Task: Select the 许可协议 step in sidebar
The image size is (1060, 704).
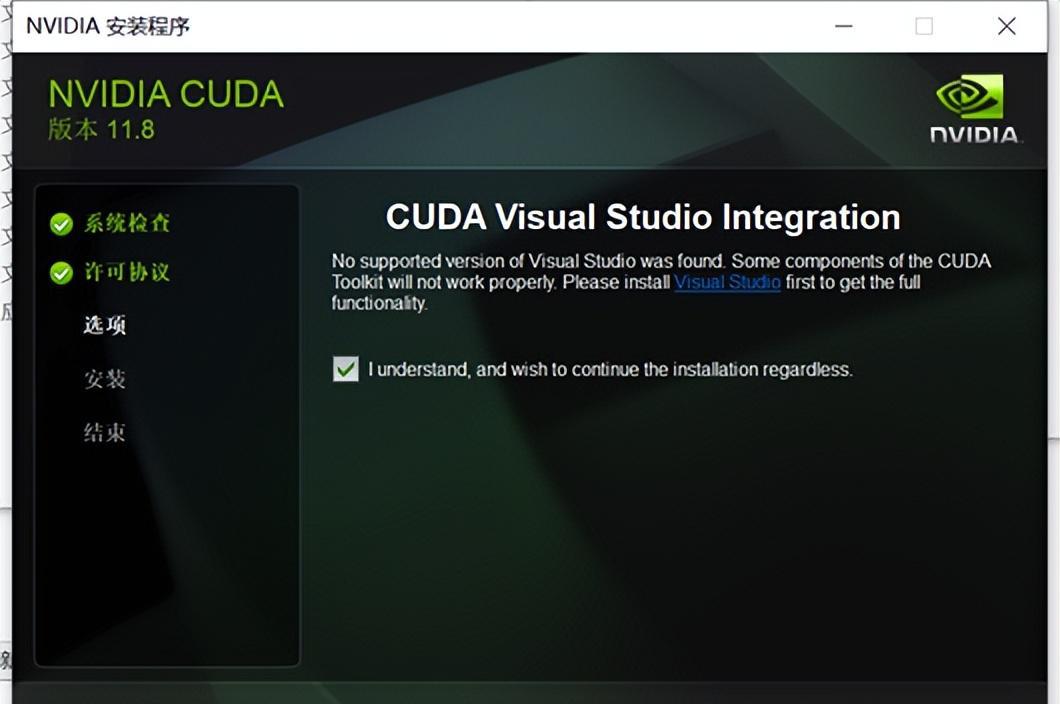Action: click(126, 272)
